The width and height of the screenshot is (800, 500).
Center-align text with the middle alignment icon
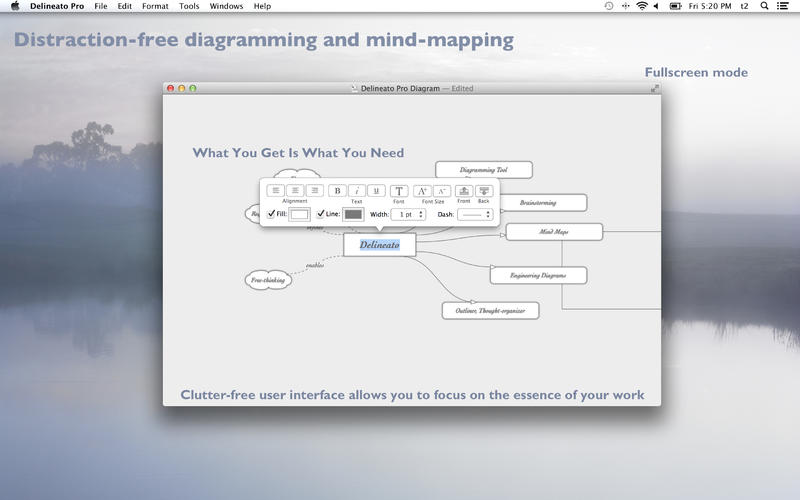point(295,190)
